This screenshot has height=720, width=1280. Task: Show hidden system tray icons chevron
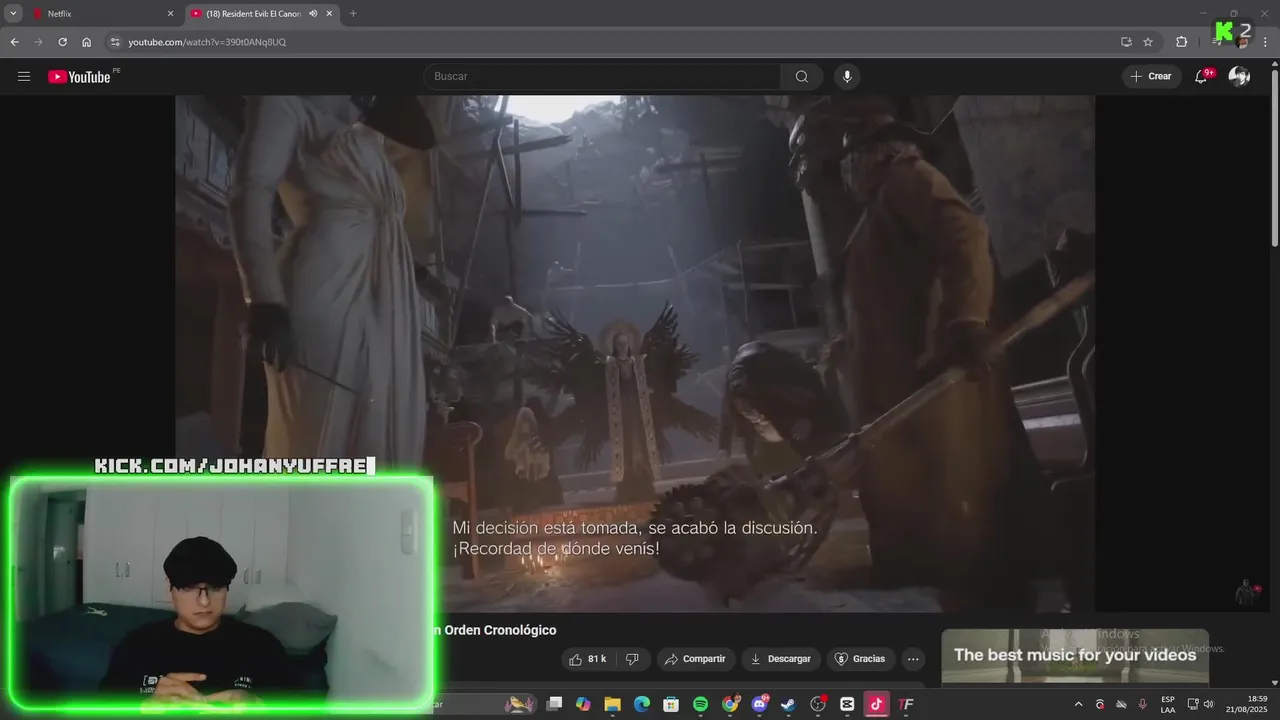[1078, 704]
